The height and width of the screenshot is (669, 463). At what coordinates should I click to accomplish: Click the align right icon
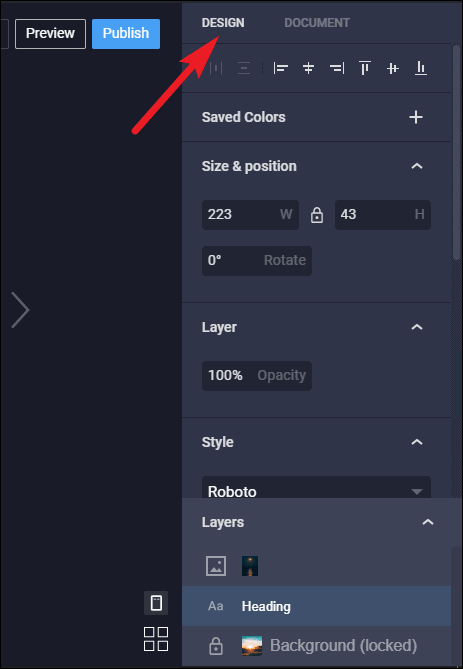(x=337, y=68)
